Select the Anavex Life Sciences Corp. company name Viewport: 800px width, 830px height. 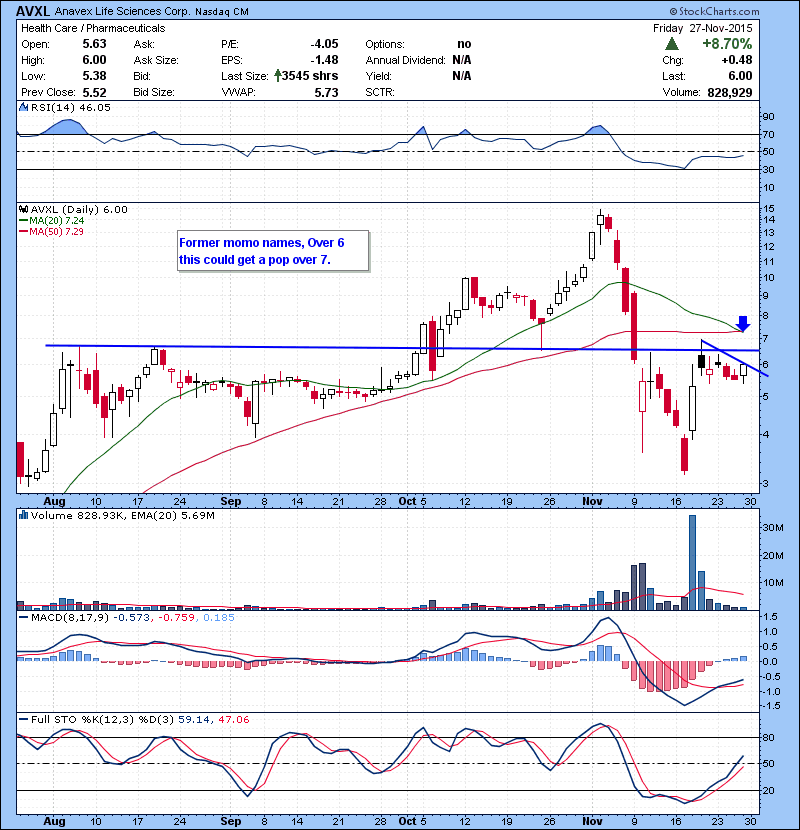[x=122, y=11]
